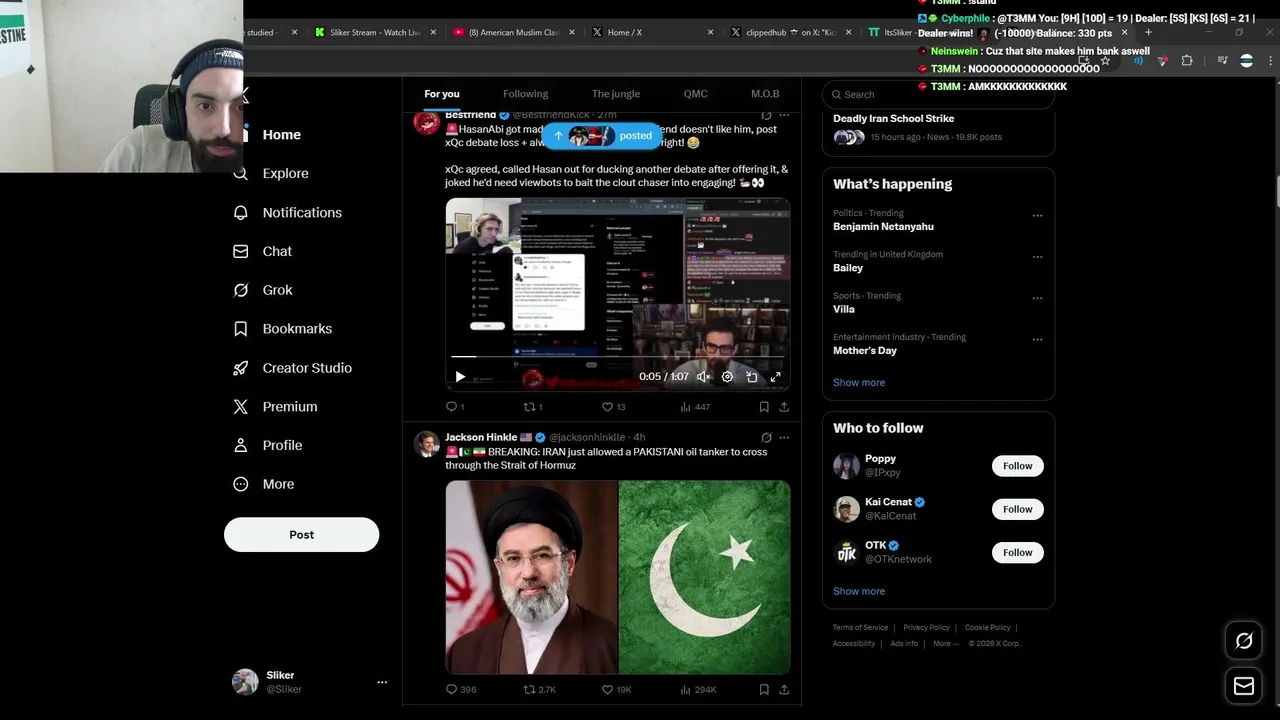Image resolution: width=1280 pixels, height=720 pixels.
Task: Open Chat envelope in sidebar
Action: [x=263, y=251]
